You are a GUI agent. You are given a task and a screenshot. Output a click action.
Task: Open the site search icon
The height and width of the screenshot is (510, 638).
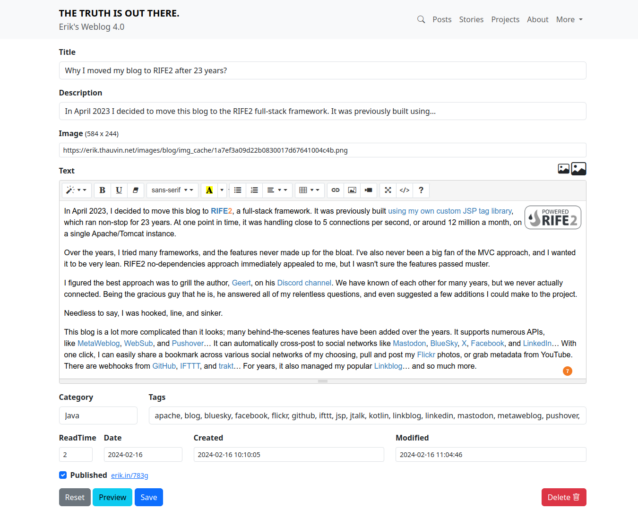point(421,20)
